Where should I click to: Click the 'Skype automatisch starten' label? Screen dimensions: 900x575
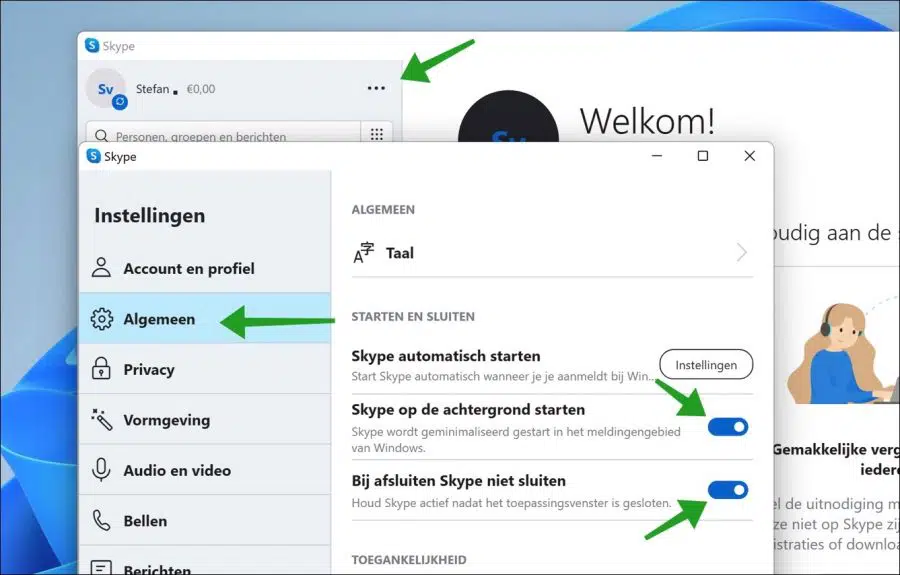[x=446, y=356]
